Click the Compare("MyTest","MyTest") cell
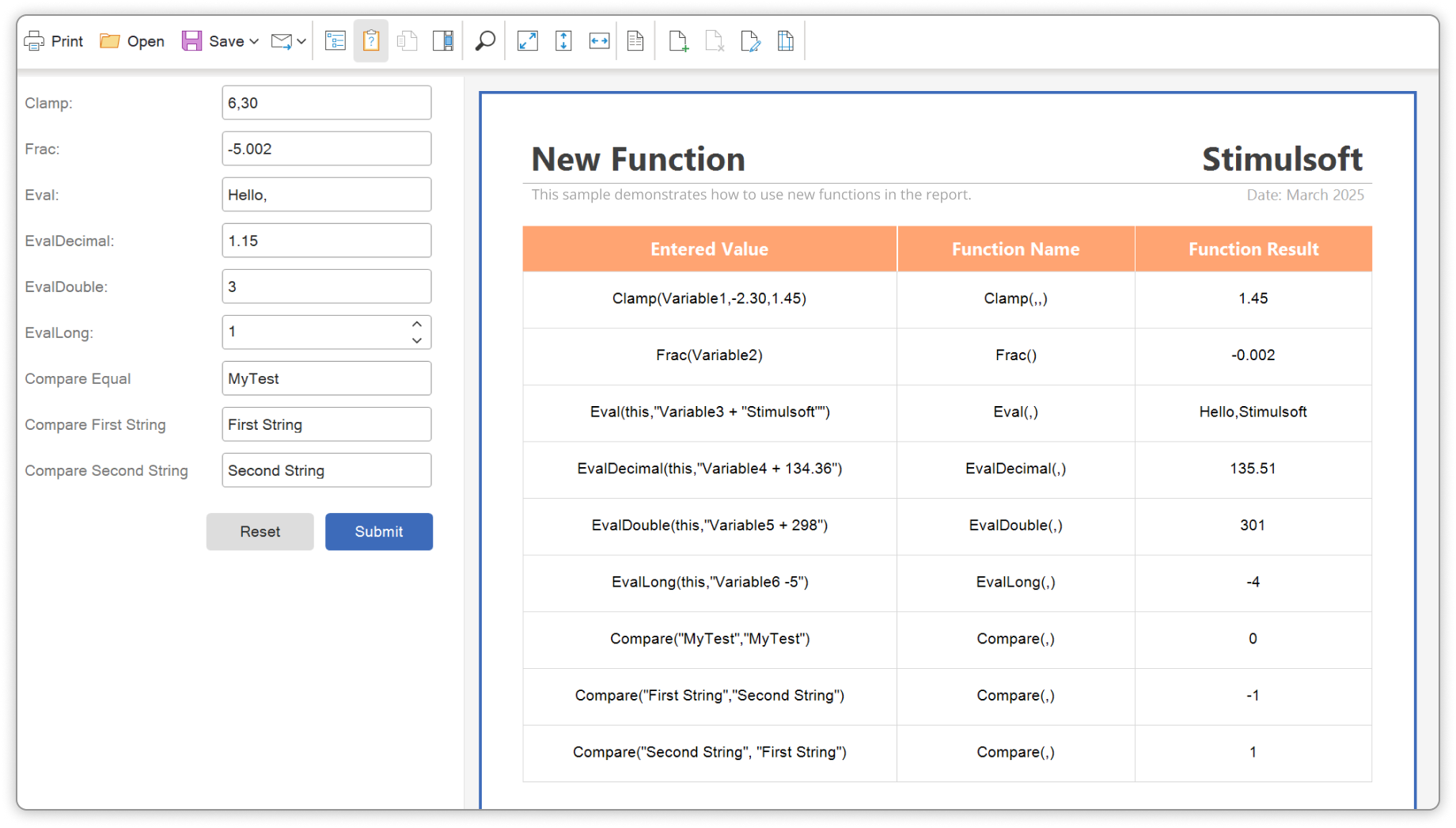1456x828 pixels. 710,640
